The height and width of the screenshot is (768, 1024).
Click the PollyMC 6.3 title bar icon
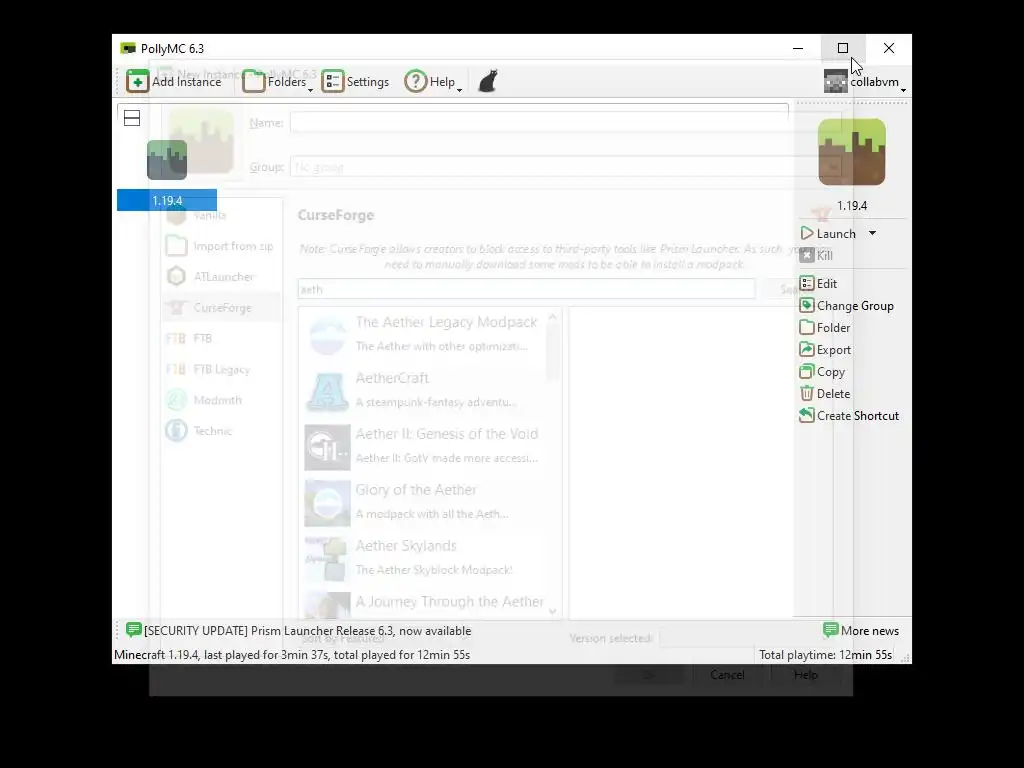pos(128,48)
